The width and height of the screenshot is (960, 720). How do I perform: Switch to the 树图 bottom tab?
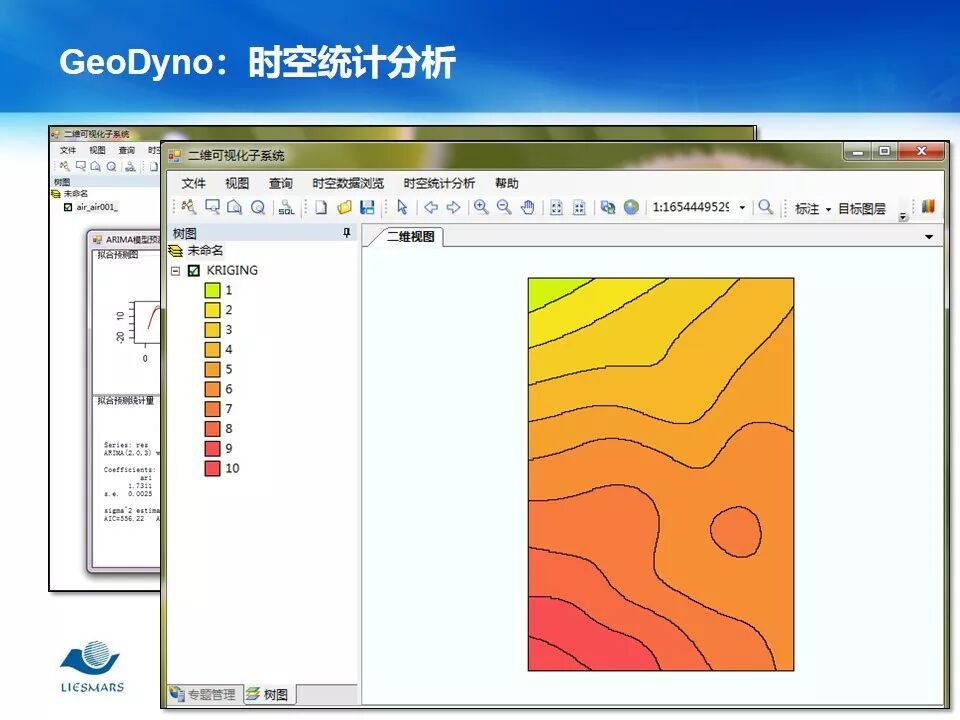(x=269, y=694)
